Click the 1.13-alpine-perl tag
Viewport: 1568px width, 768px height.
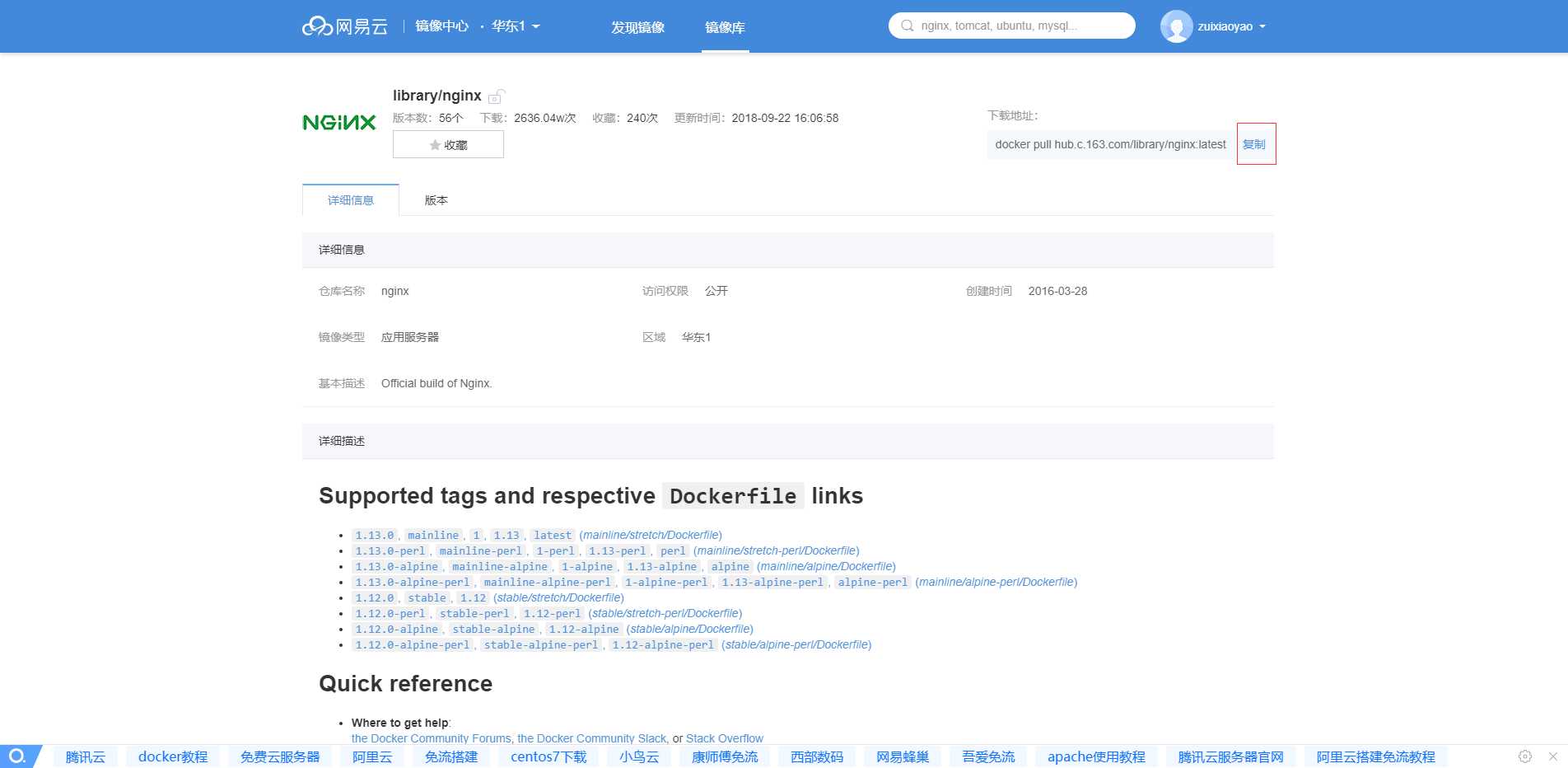(x=772, y=583)
